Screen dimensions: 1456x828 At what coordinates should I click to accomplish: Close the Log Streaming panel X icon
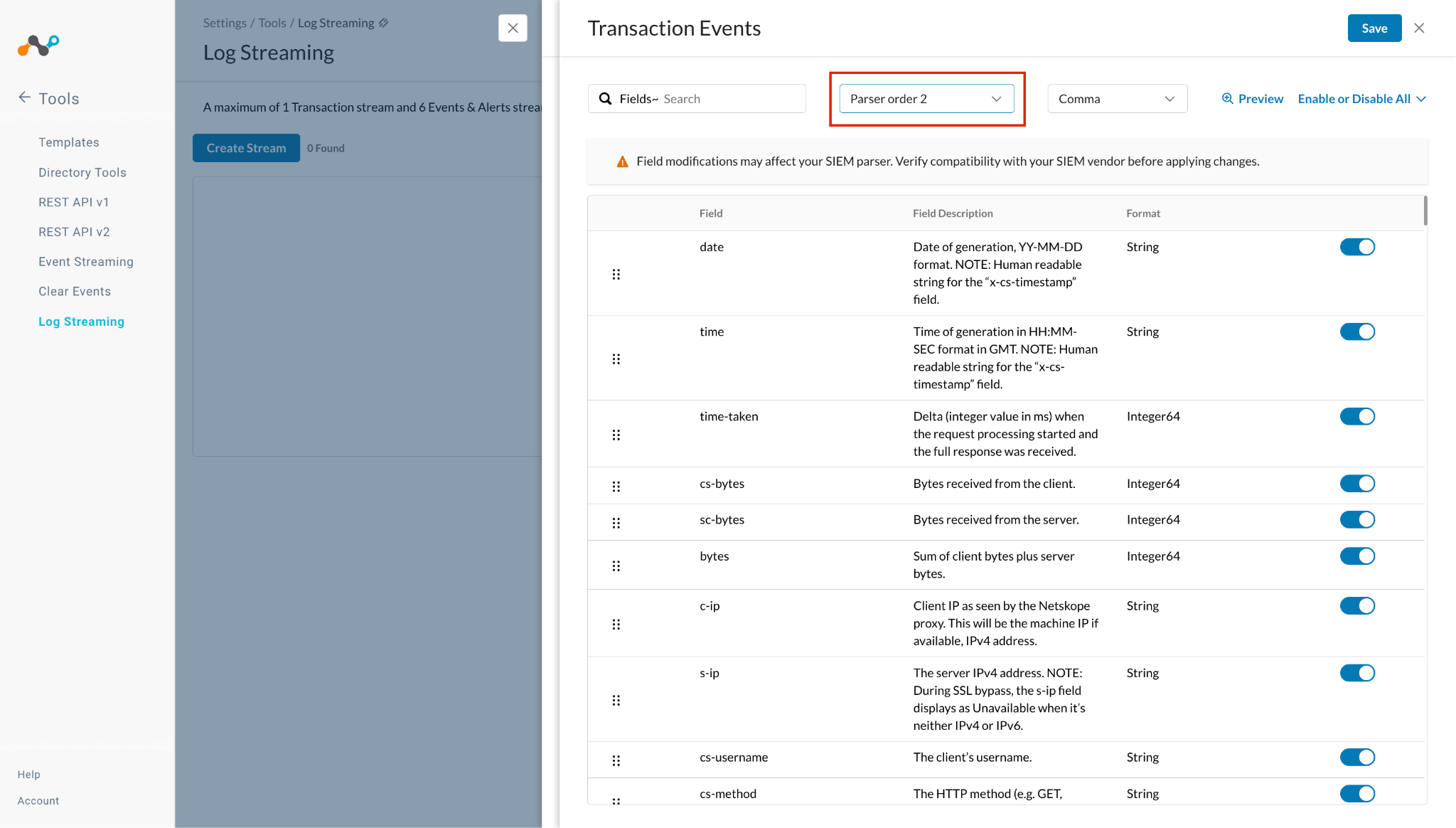coord(513,28)
